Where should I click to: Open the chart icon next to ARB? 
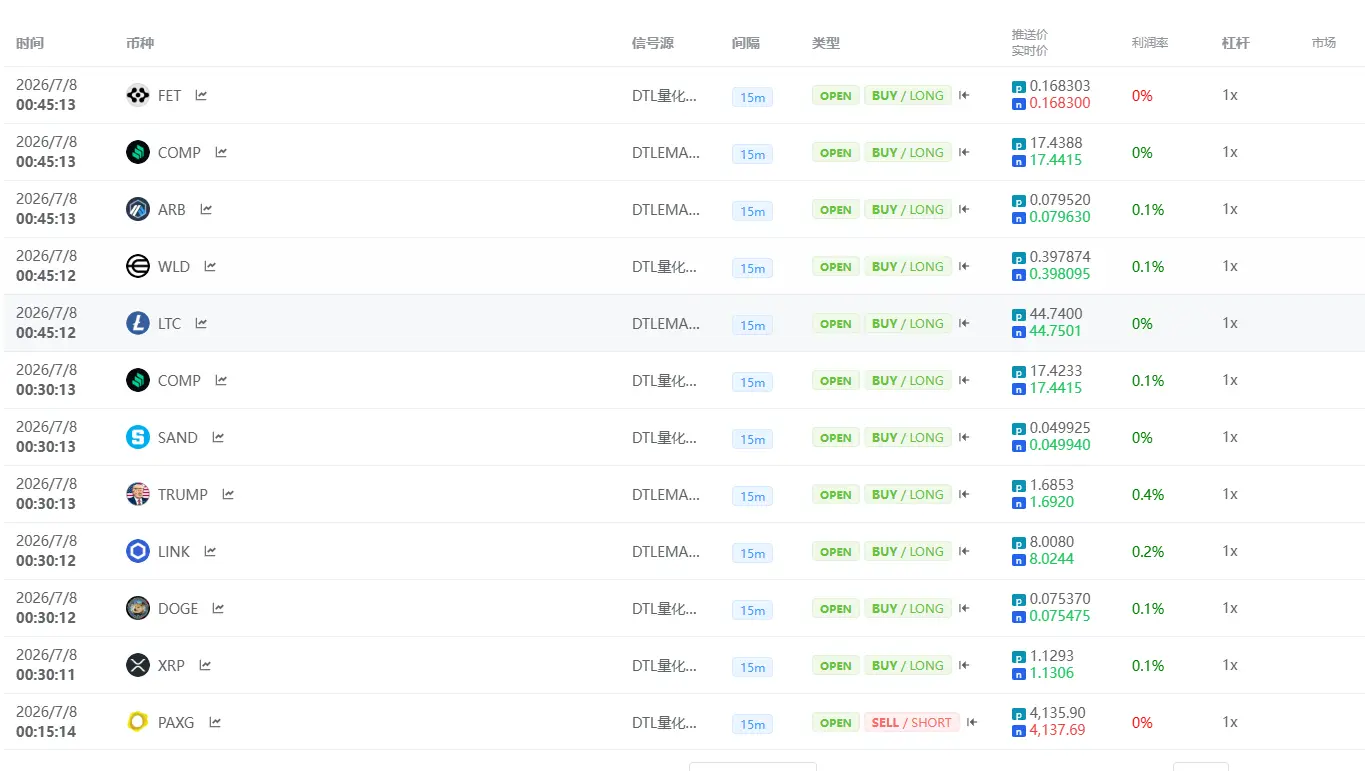(206, 209)
